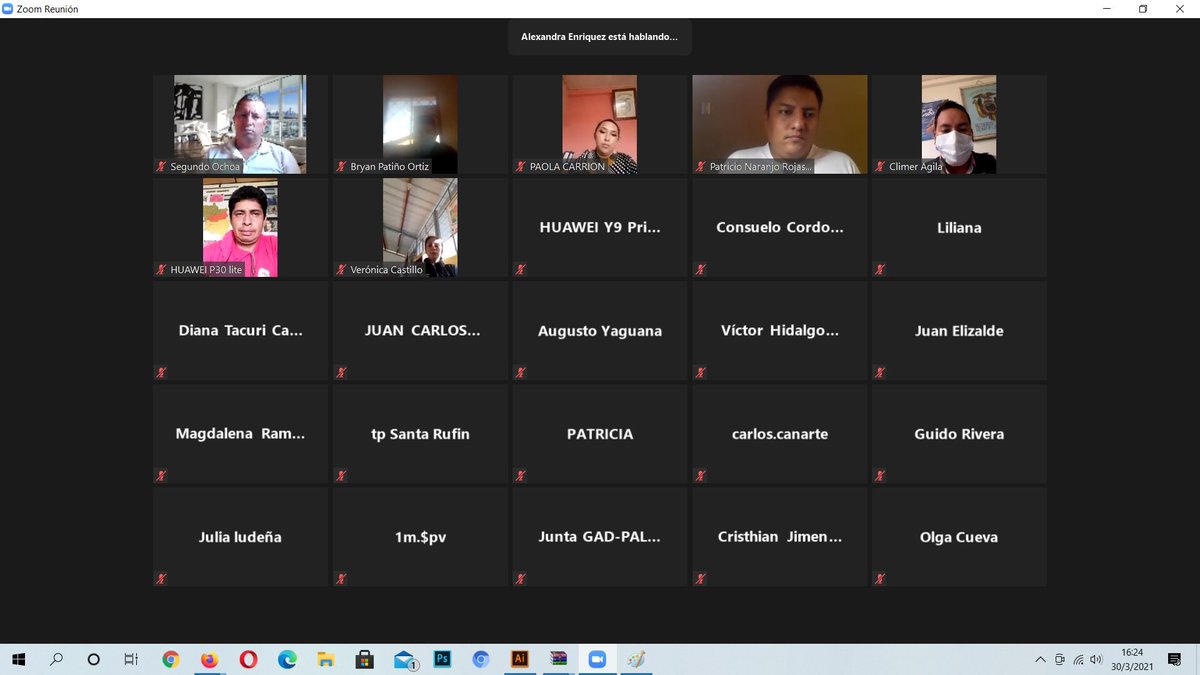Click the muted mic icon on Augusto Yaguana tile

coord(521,372)
